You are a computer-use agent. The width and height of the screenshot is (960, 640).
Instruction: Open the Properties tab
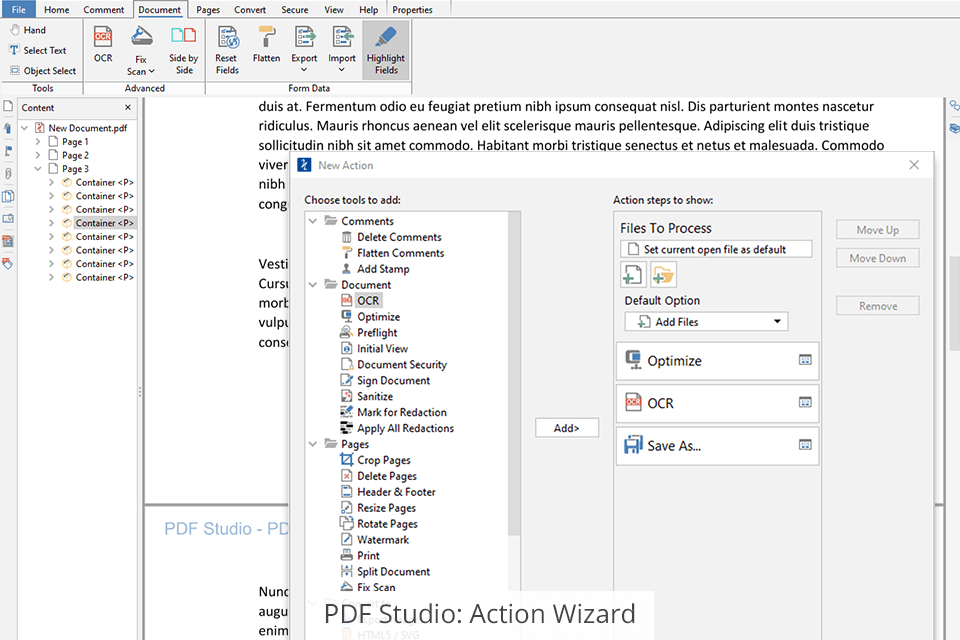point(412,10)
